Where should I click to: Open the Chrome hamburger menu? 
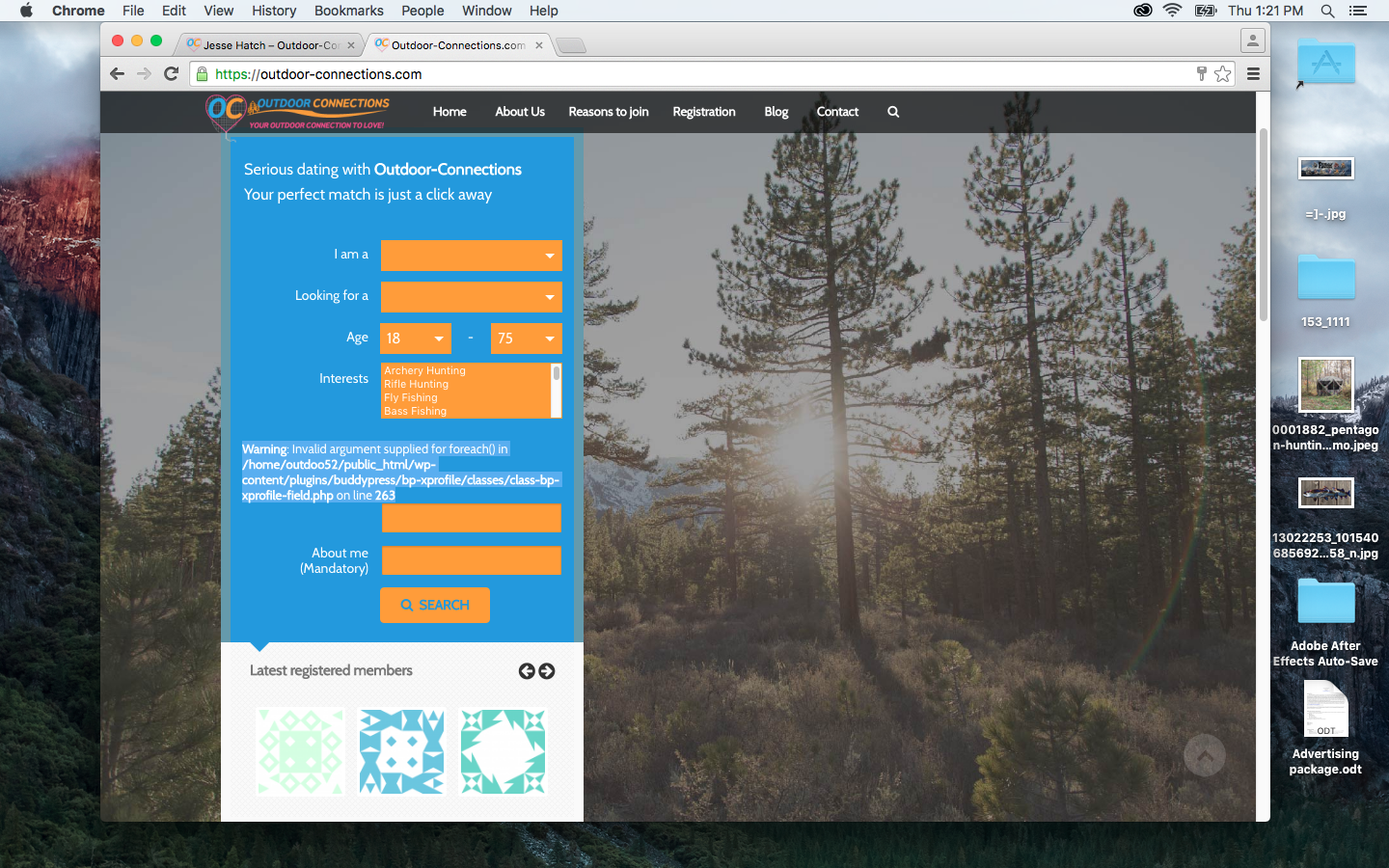[x=1254, y=74]
